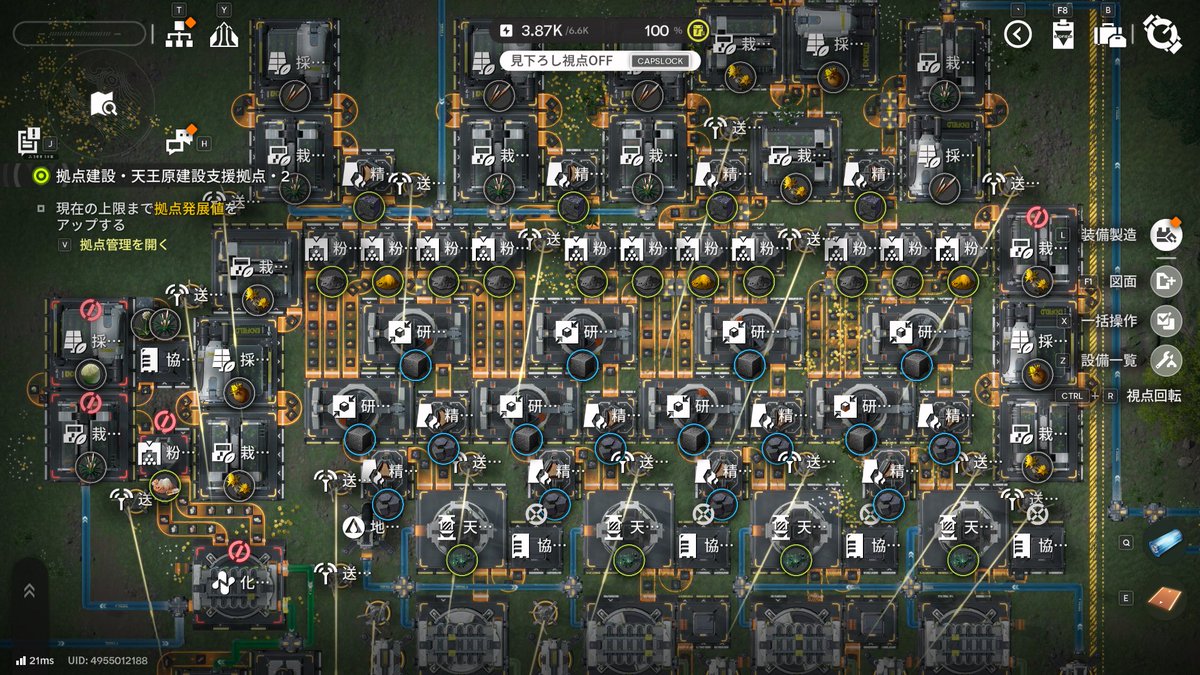Open the tech tree icon

[179, 34]
